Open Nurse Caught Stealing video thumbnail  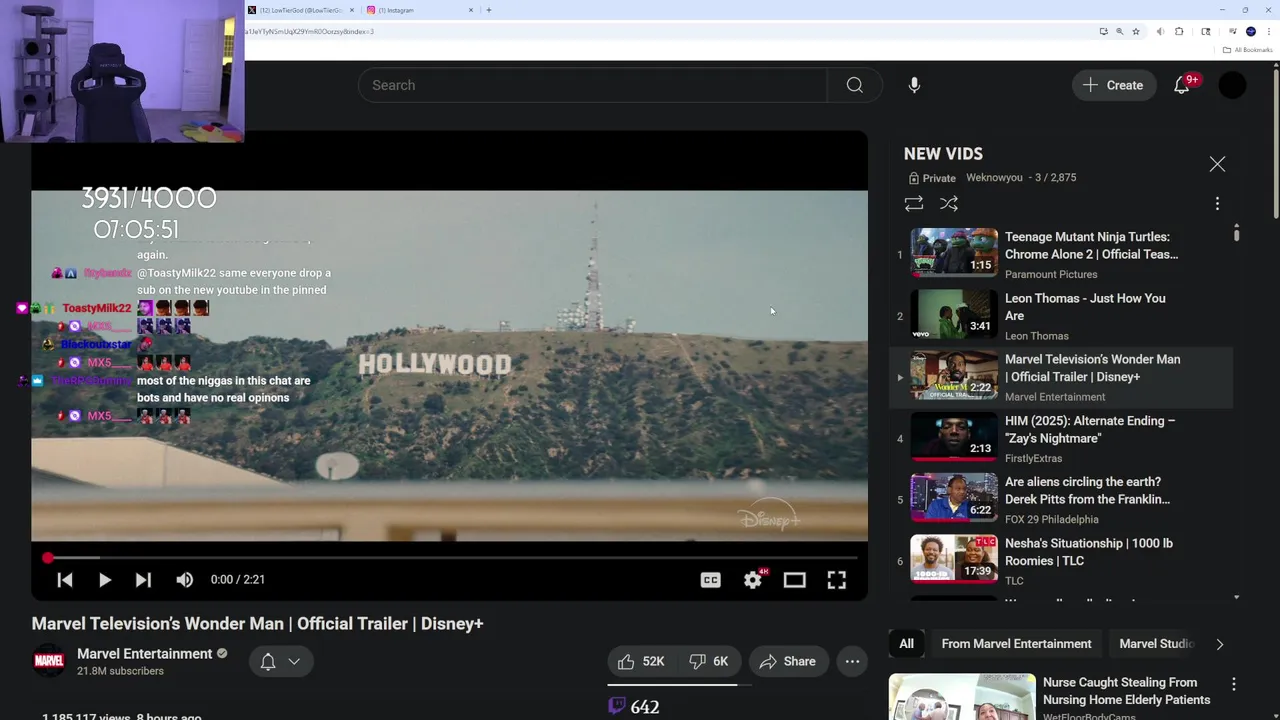click(x=962, y=697)
